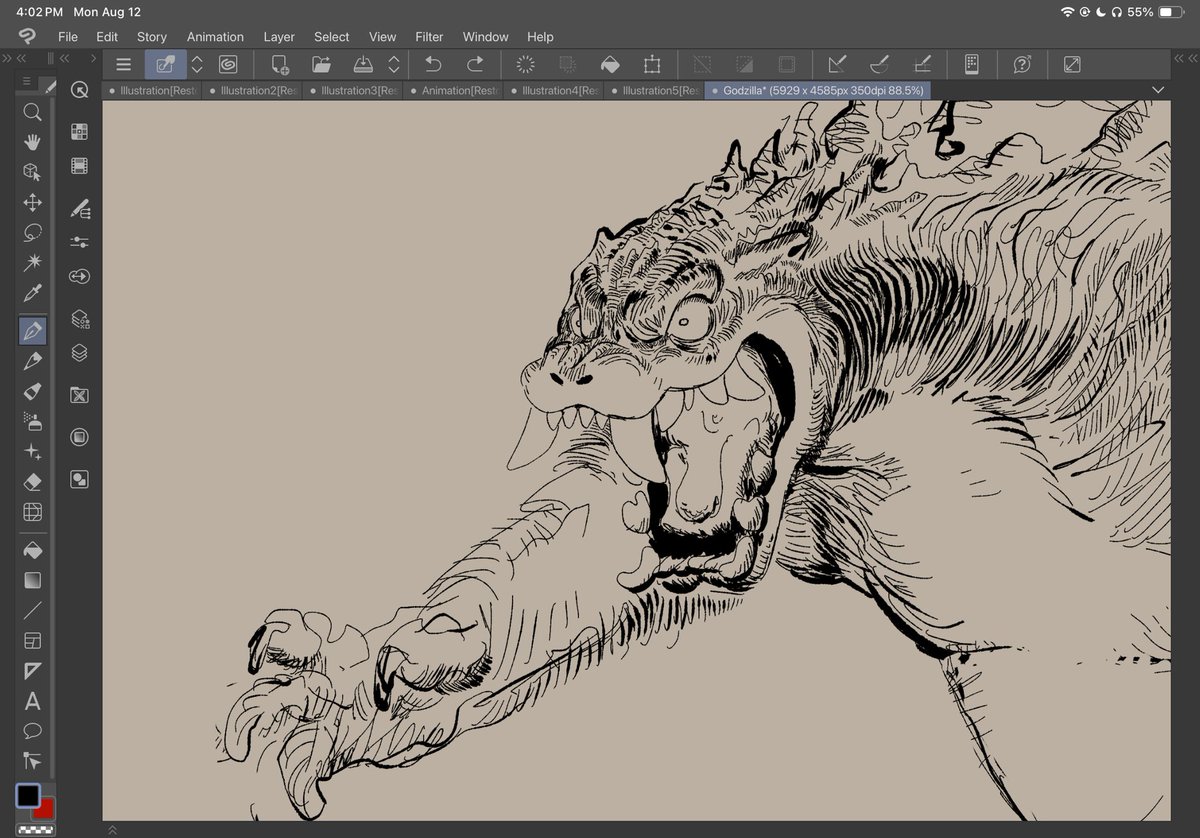Switch to the Godzilla canvas tab

tap(817, 90)
